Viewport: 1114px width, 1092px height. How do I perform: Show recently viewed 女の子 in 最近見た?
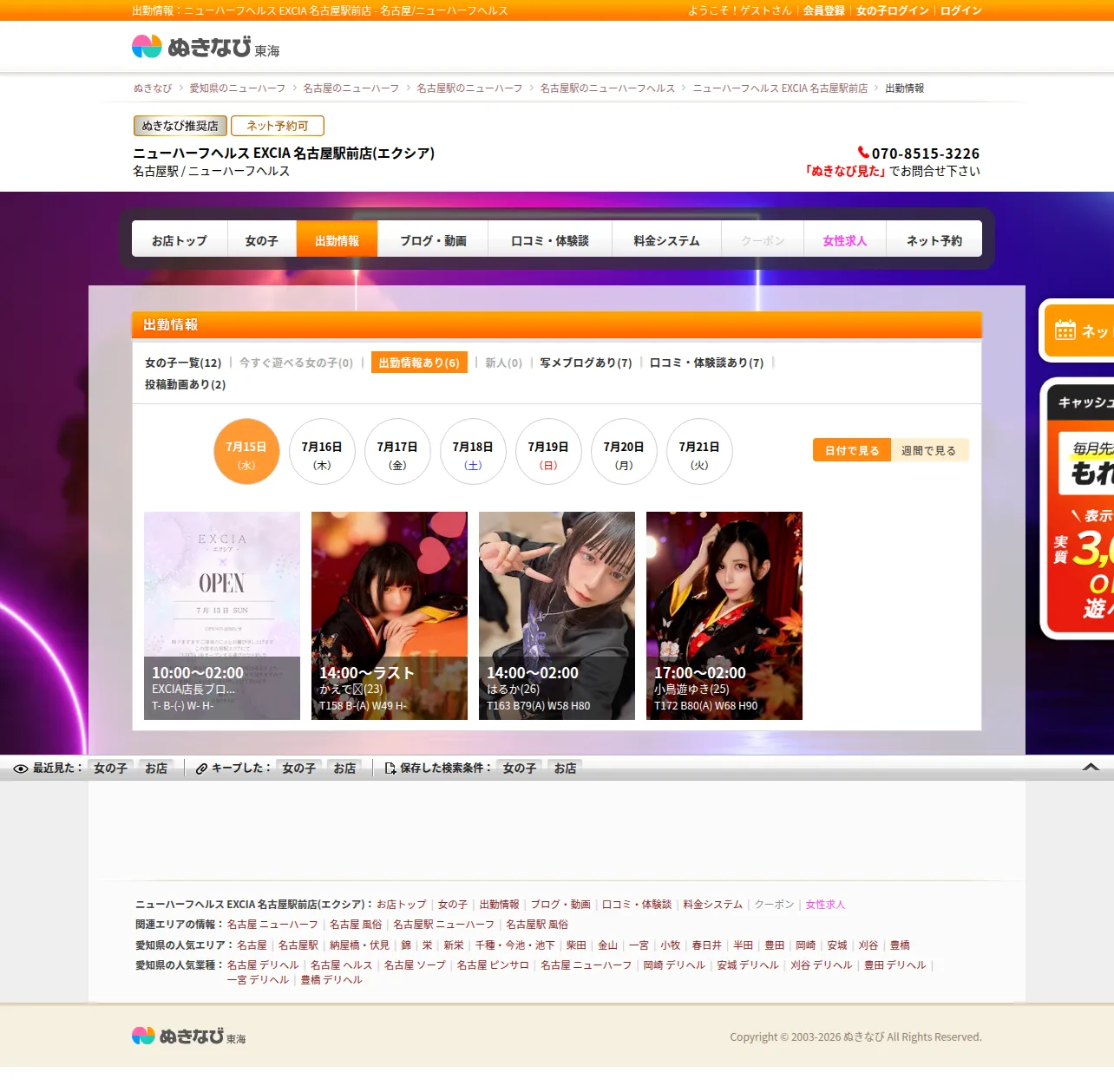pos(111,768)
